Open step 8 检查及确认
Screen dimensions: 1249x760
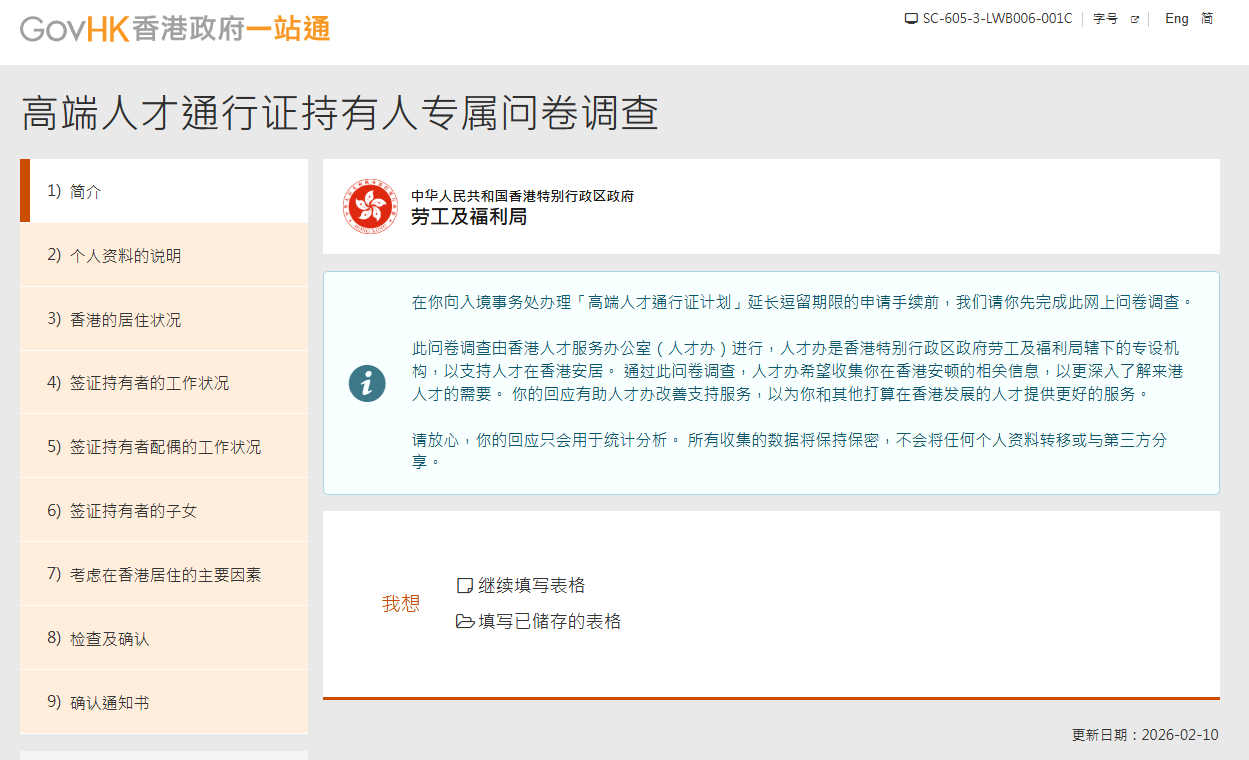coord(163,637)
